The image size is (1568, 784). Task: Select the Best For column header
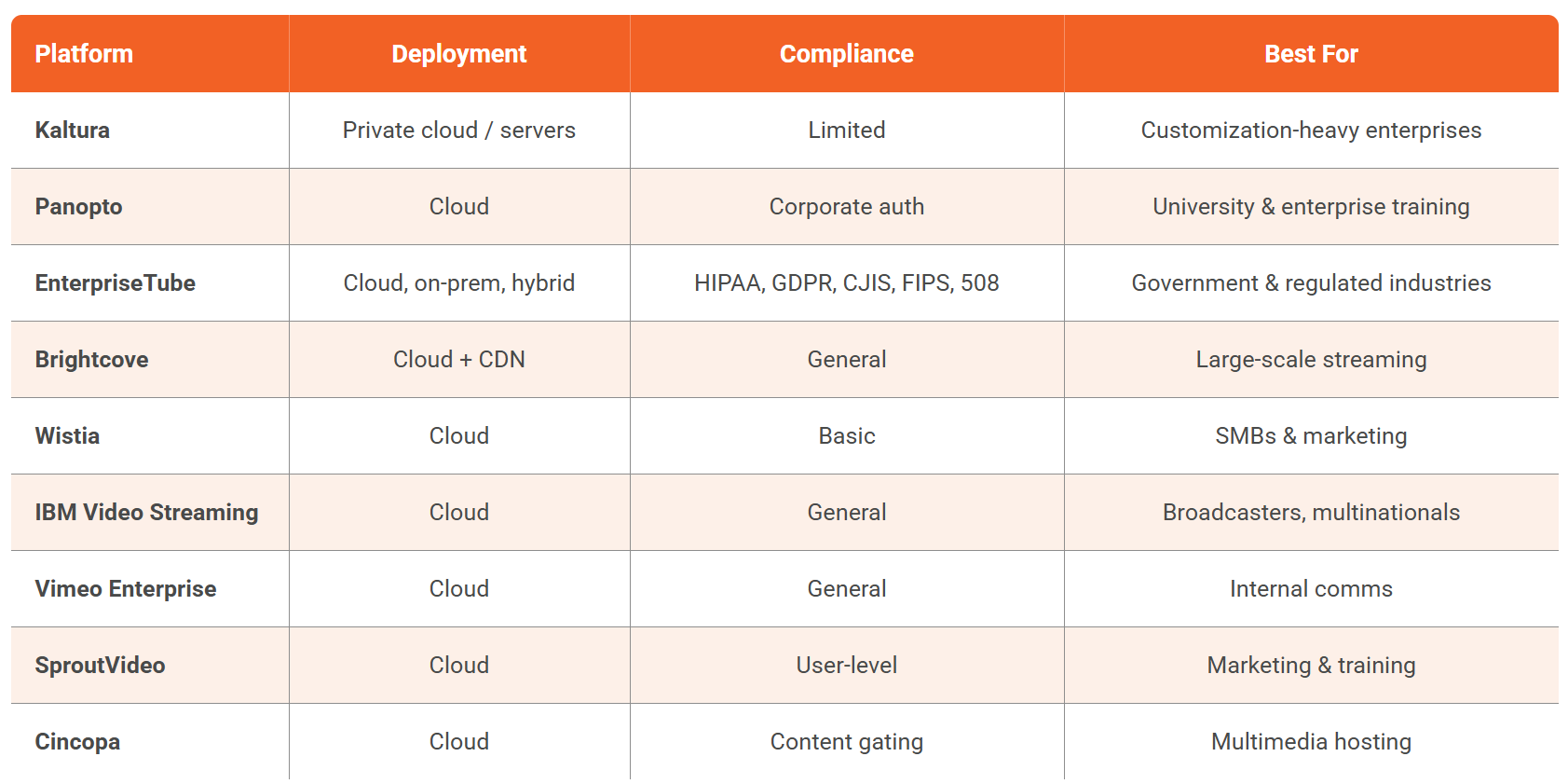1311,54
